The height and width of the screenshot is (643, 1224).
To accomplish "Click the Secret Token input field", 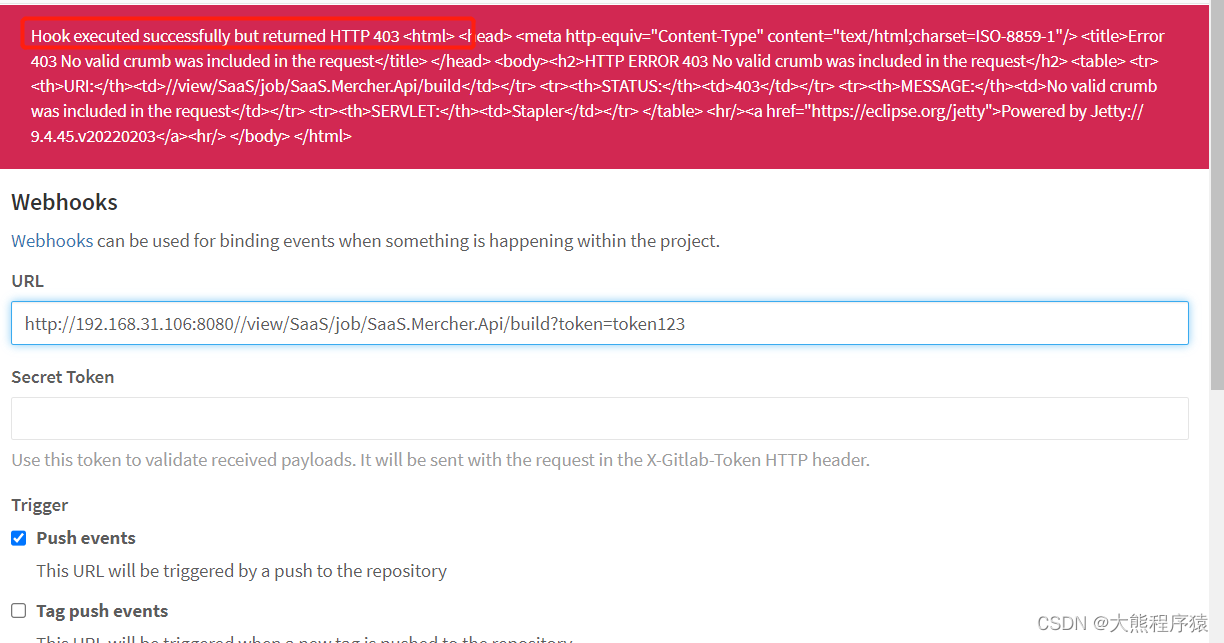I will 600,418.
